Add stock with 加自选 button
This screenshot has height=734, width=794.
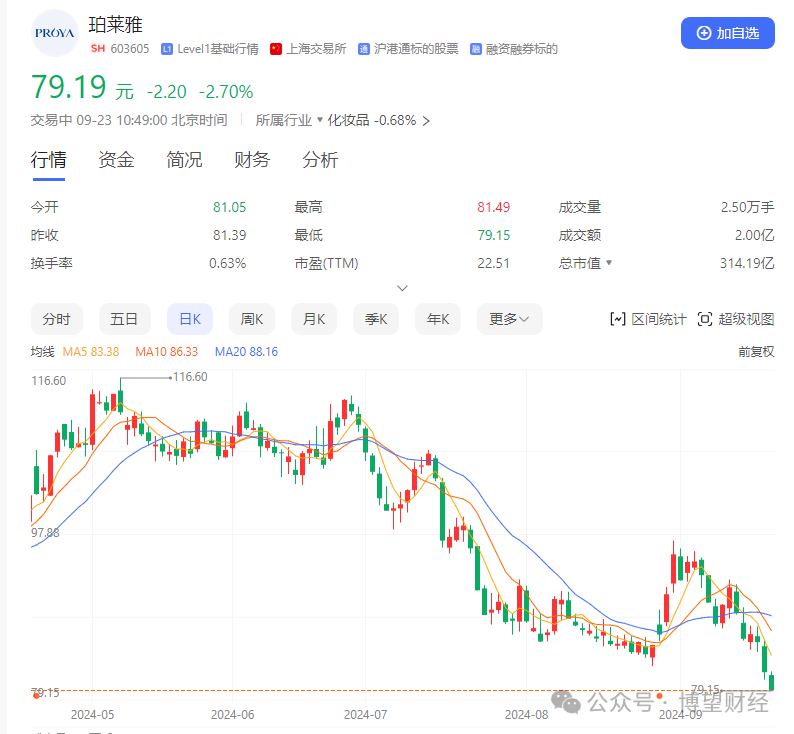point(728,33)
